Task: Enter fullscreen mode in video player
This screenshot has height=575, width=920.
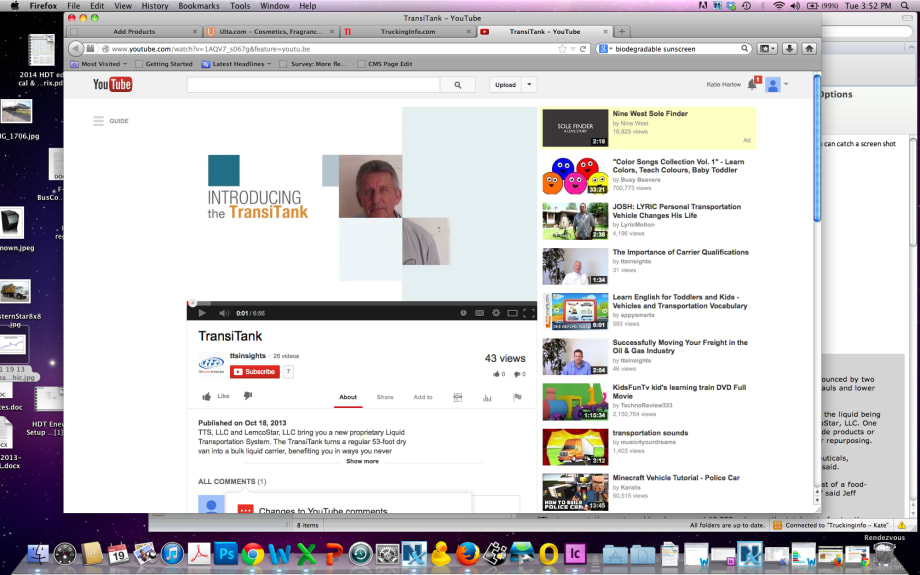Action: pos(528,313)
